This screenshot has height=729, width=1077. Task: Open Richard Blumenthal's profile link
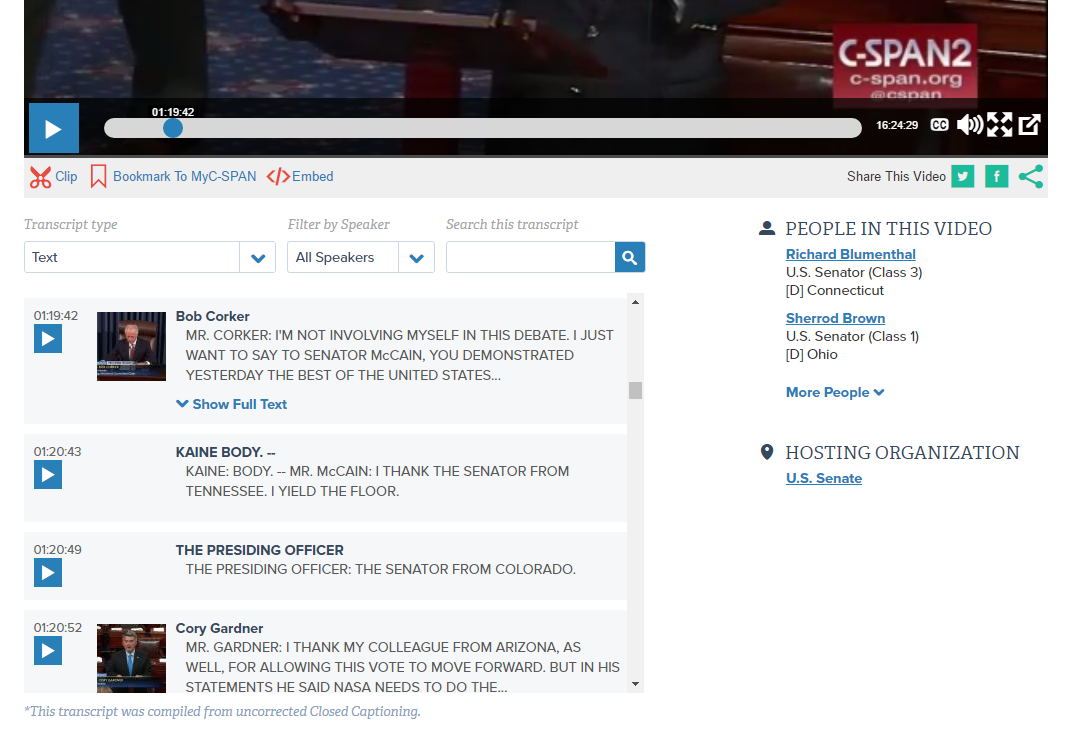[x=850, y=254]
